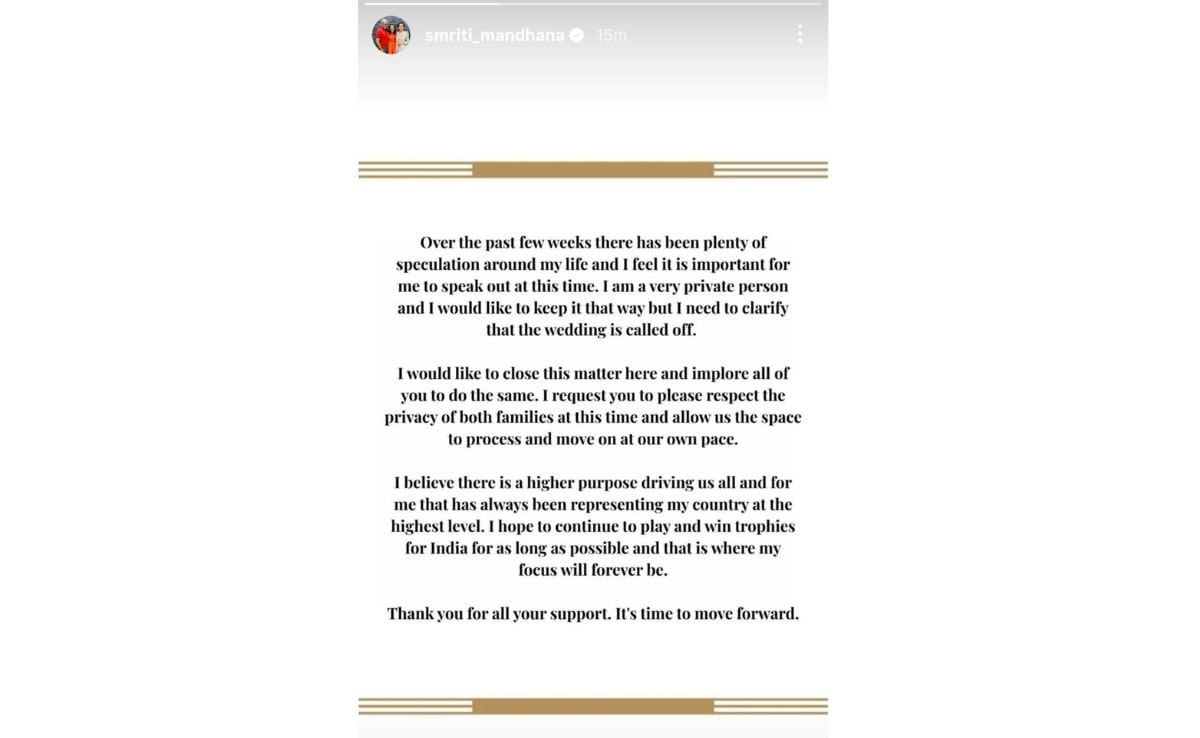Tap the paragraph starting "Over the past few weeks"
This screenshot has height=738, width=1200.
(x=593, y=286)
